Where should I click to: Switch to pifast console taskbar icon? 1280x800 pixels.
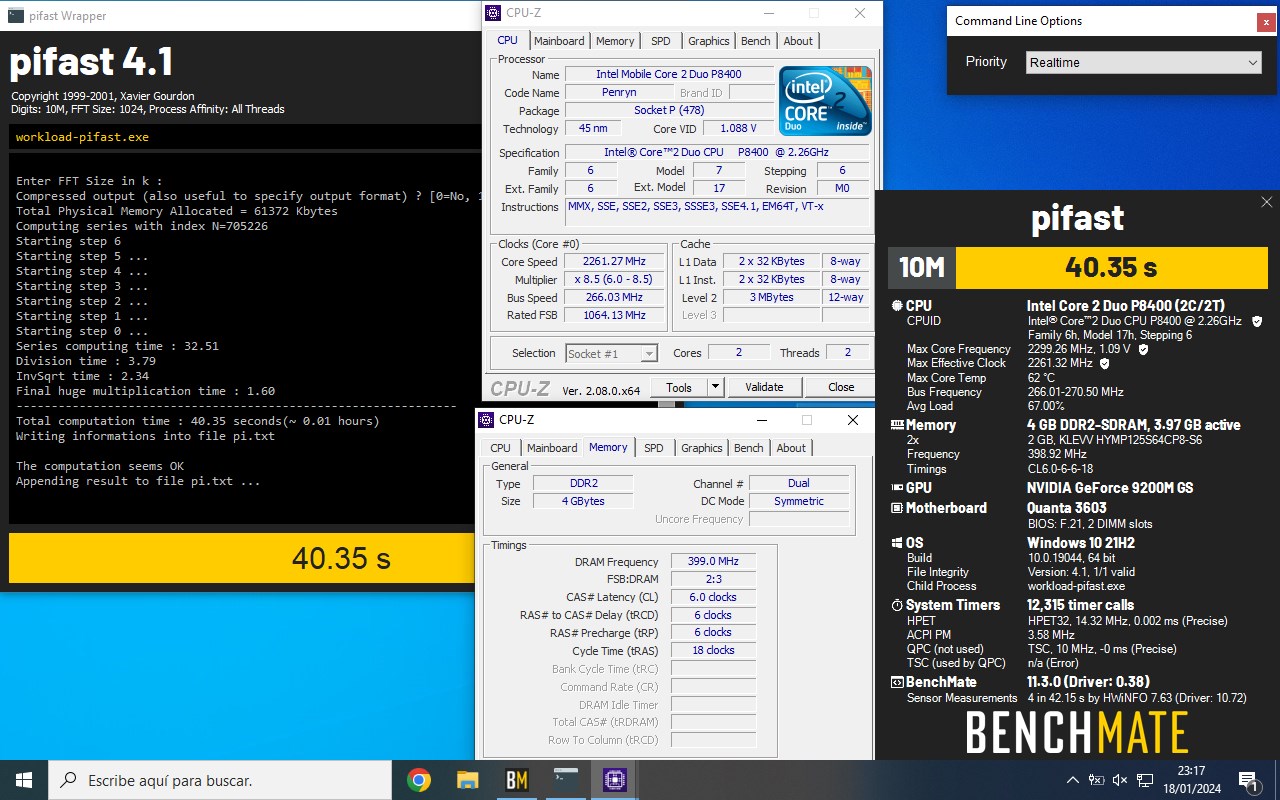566,780
